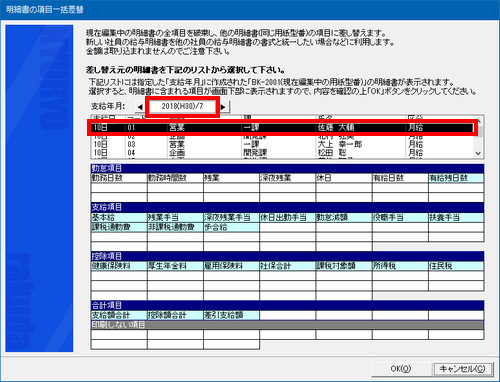Image resolution: width=500 pixels, height=382 pixels.
Task: Click the 印刷しない項目 section header
Action: 287,325
